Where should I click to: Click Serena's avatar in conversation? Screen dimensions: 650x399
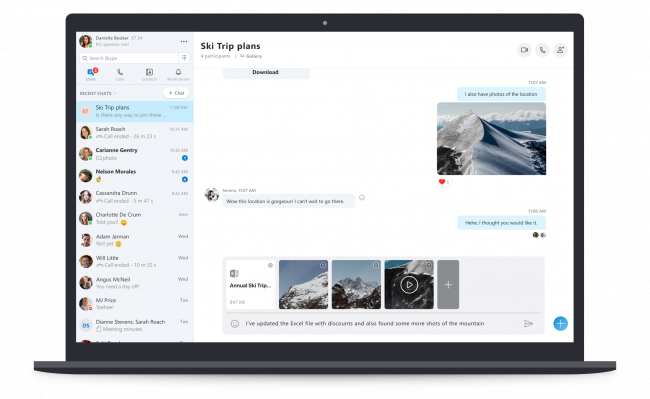(x=211, y=194)
